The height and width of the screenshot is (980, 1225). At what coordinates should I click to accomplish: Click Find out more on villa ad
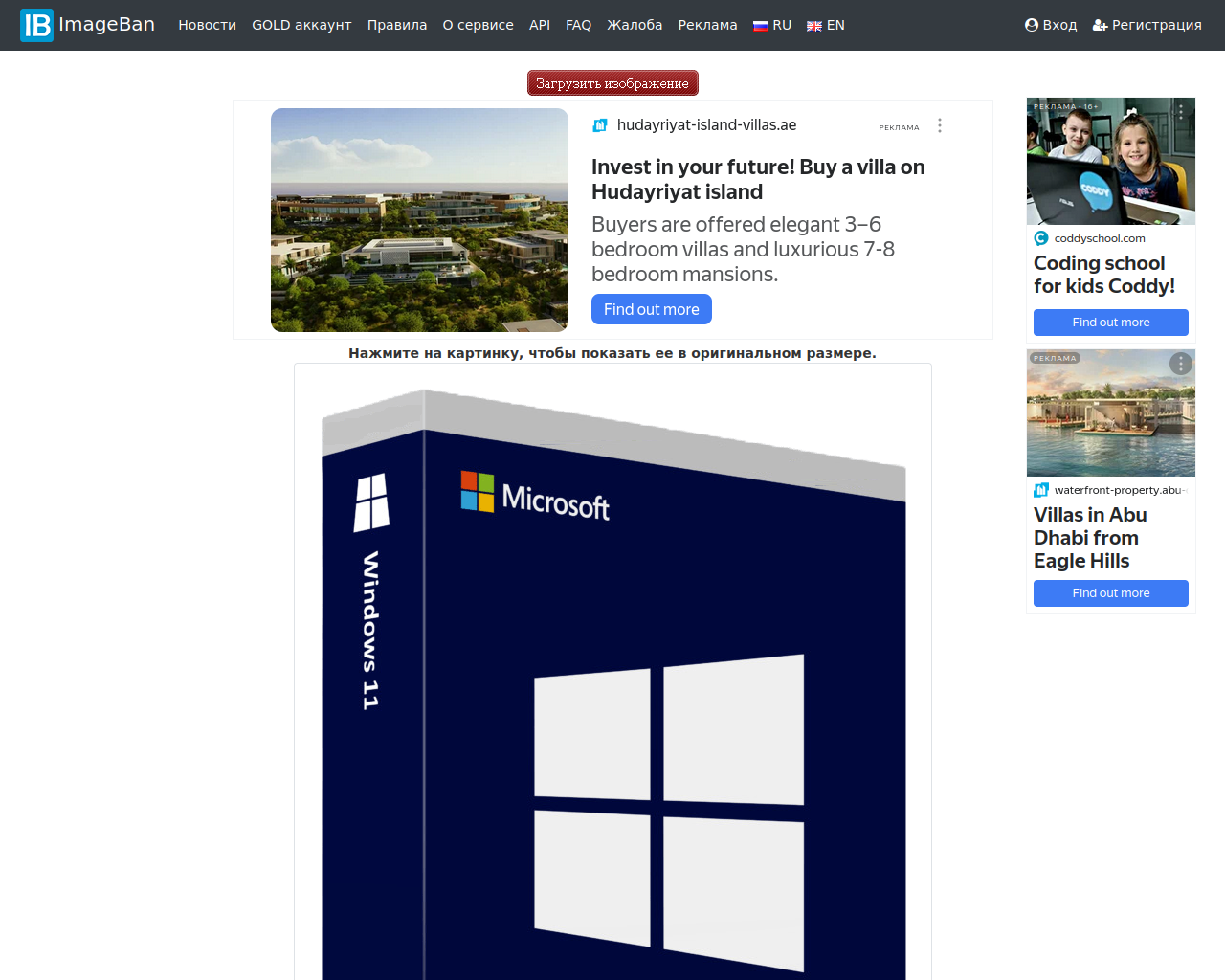click(651, 309)
